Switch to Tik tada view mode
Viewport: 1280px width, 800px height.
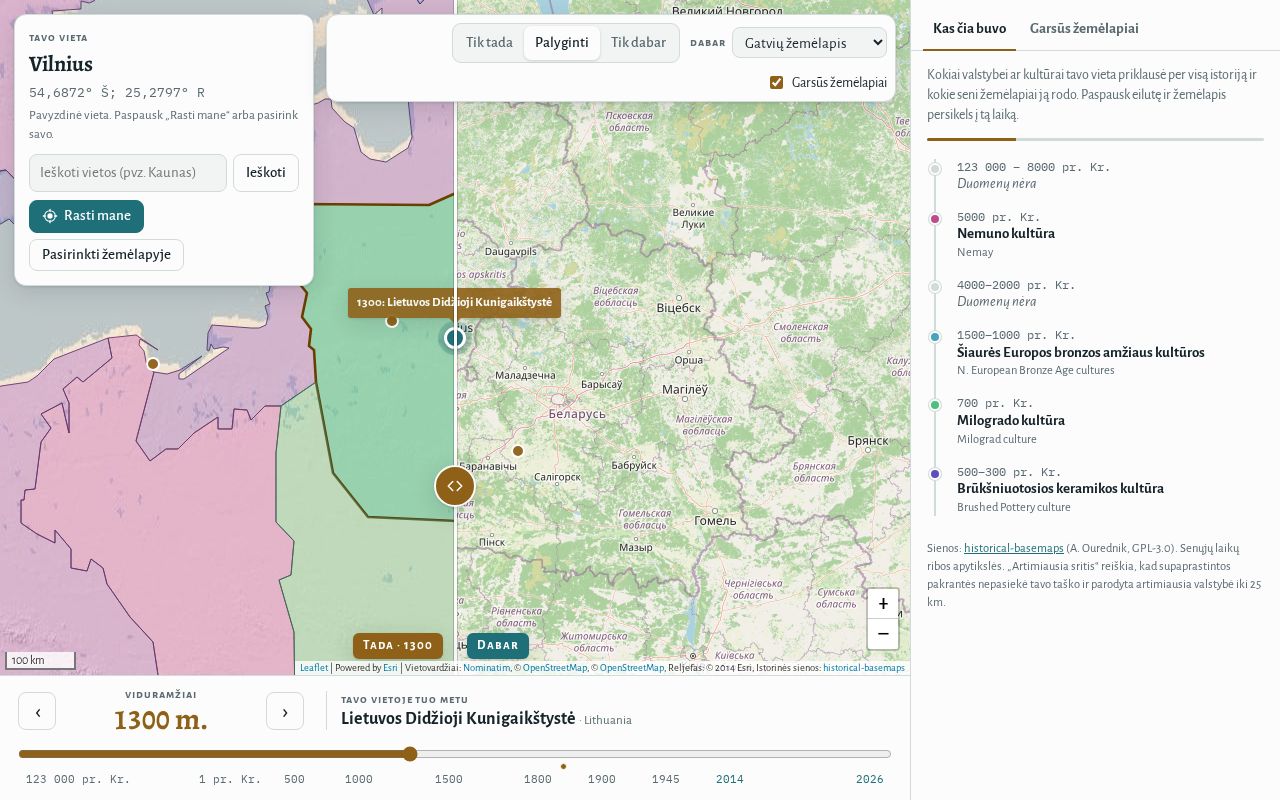point(489,43)
